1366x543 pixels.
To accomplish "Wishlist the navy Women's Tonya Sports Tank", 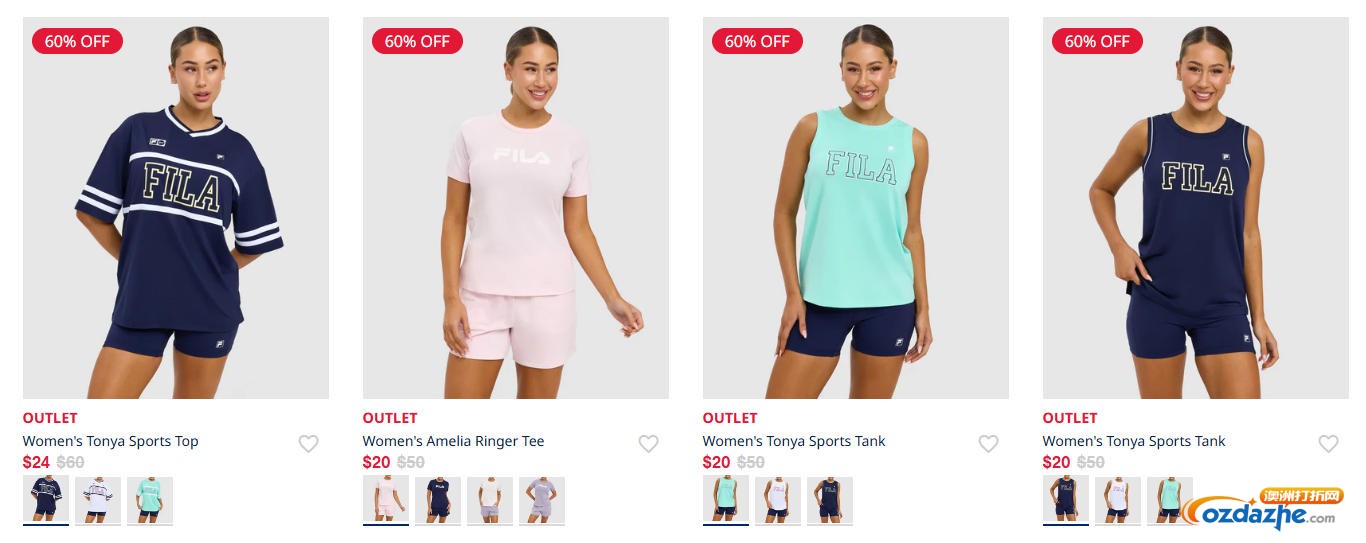I will click(1328, 443).
